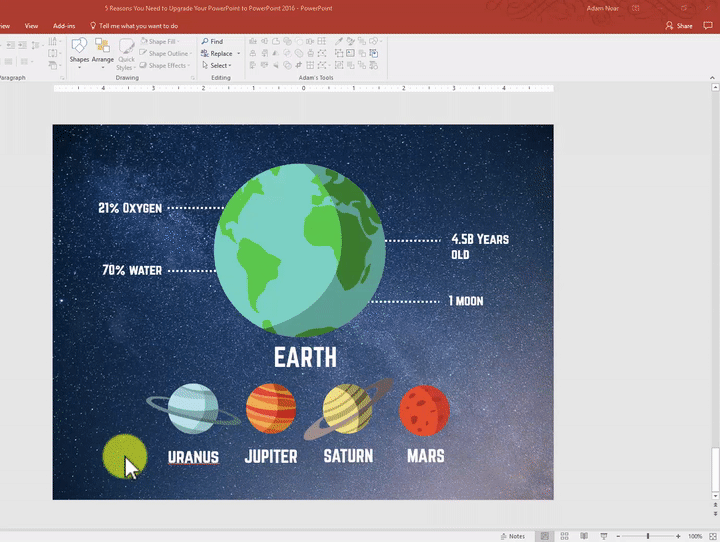The height and width of the screenshot is (542, 720).
Task: Toggle the Notes pane
Action: [512, 536]
